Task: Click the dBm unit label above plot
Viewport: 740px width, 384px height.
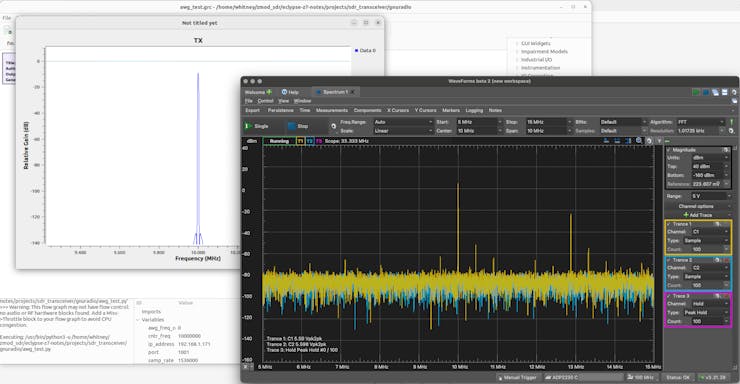Action: pyautogui.click(x=252, y=141)
